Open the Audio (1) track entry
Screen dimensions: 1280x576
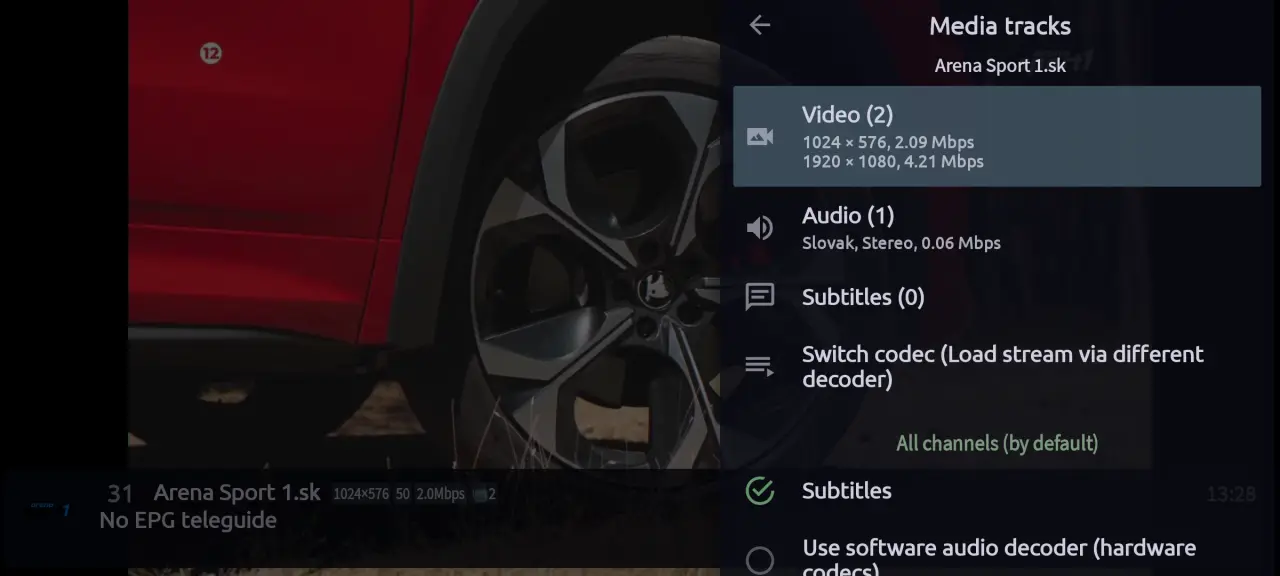click(x=997, y=228)
